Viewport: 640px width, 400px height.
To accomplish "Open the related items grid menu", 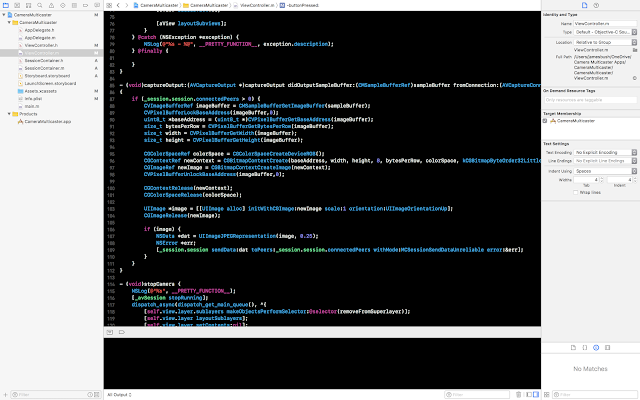I will pyautogui.click(x=109, y=5).
